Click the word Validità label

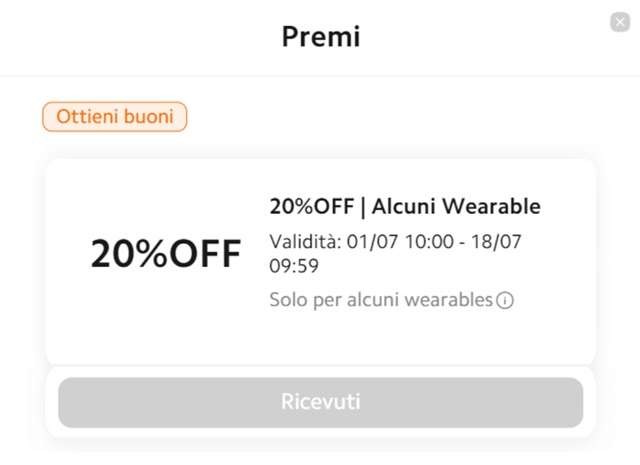tap(305, 242)
